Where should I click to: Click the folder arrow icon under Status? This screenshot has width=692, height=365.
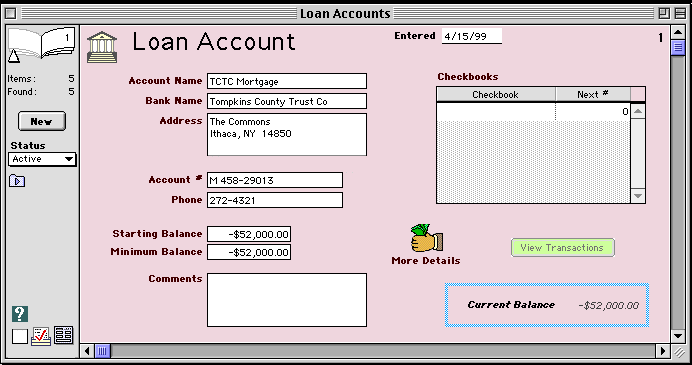pyautogui.click(x=17, y=181)
